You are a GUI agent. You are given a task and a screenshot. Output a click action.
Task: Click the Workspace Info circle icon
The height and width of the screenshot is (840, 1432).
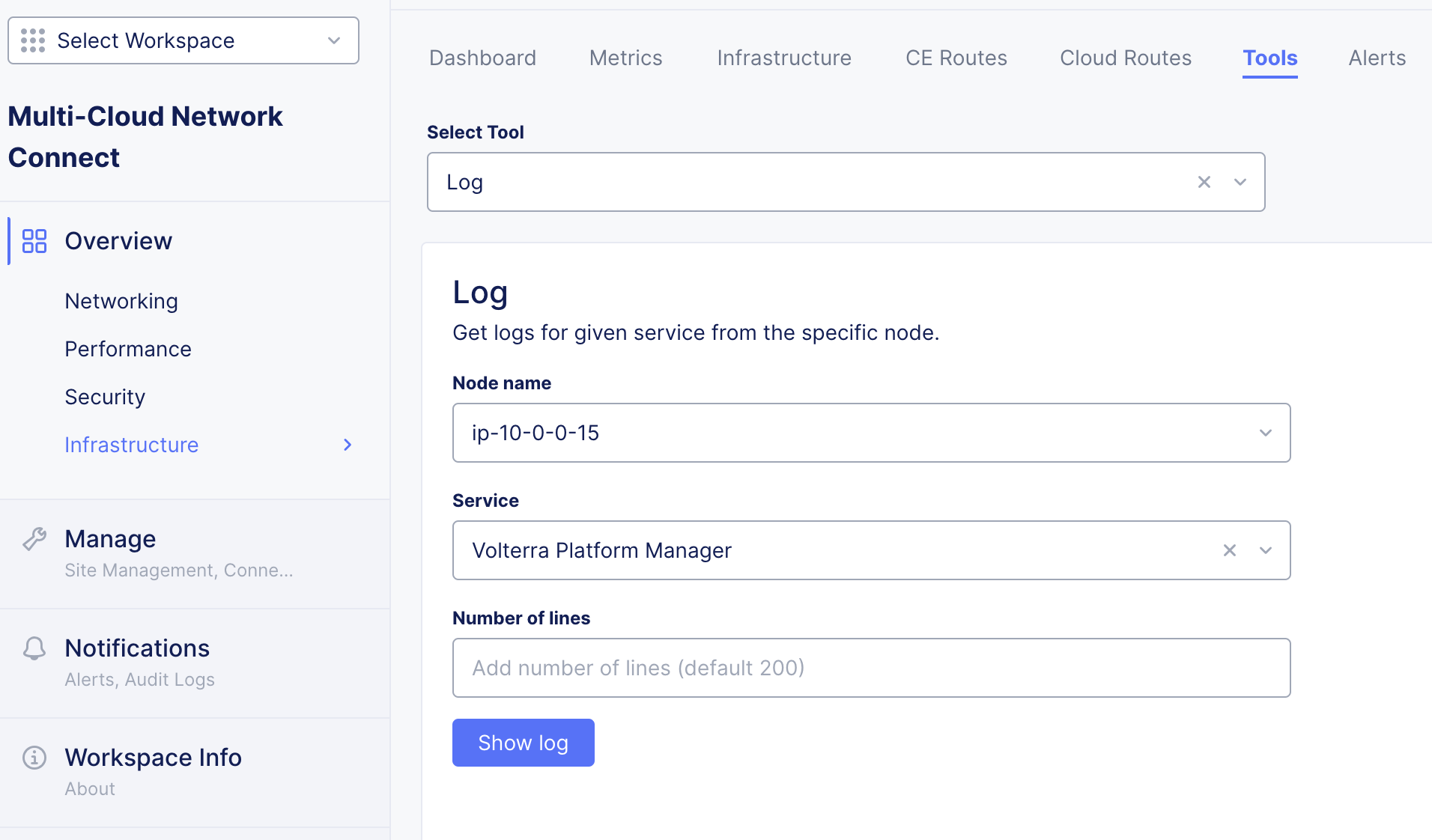click(34, 758)
